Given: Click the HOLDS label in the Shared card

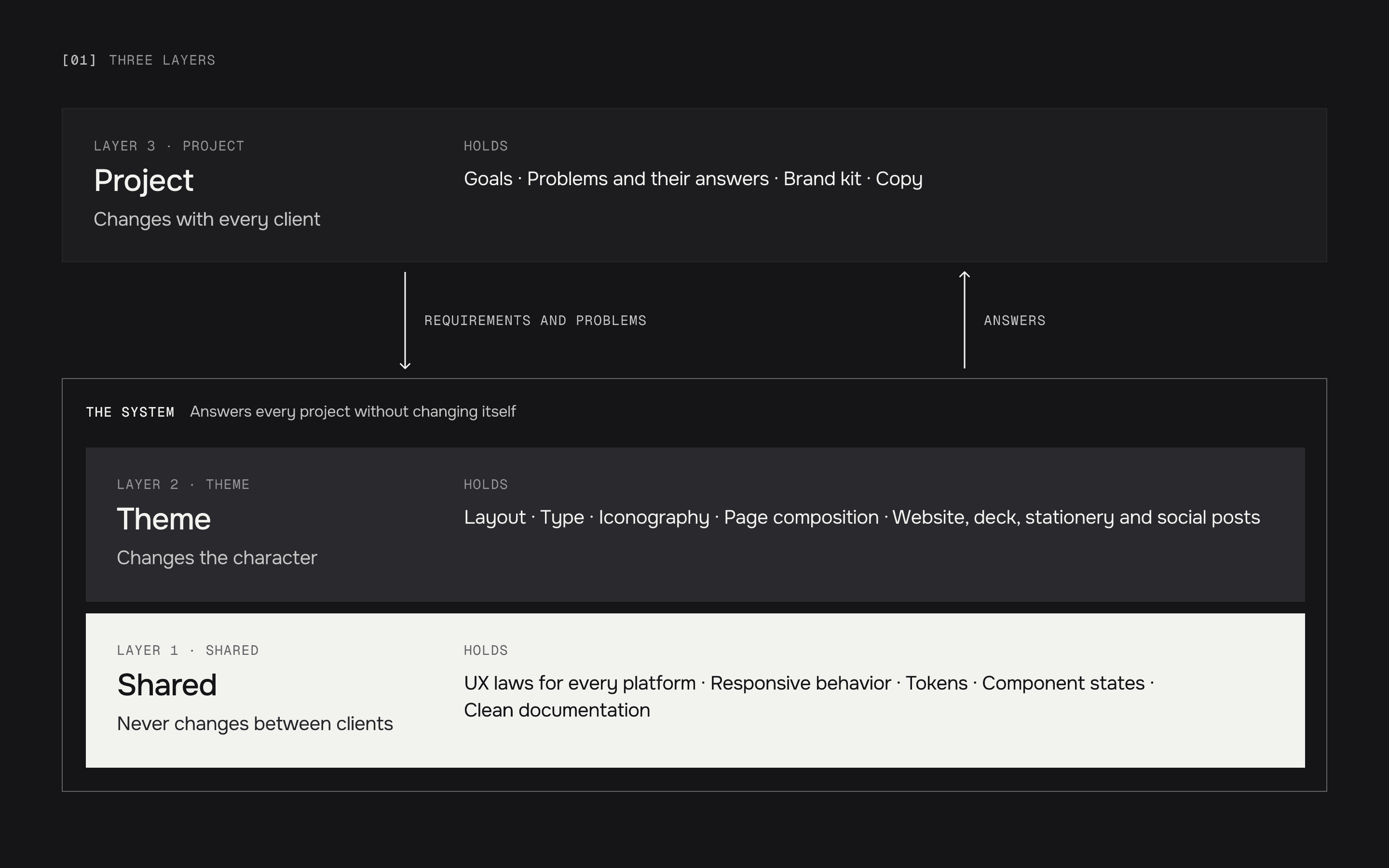Looking at the screenshot, I should pyautogui.click(x=486, y=651).
